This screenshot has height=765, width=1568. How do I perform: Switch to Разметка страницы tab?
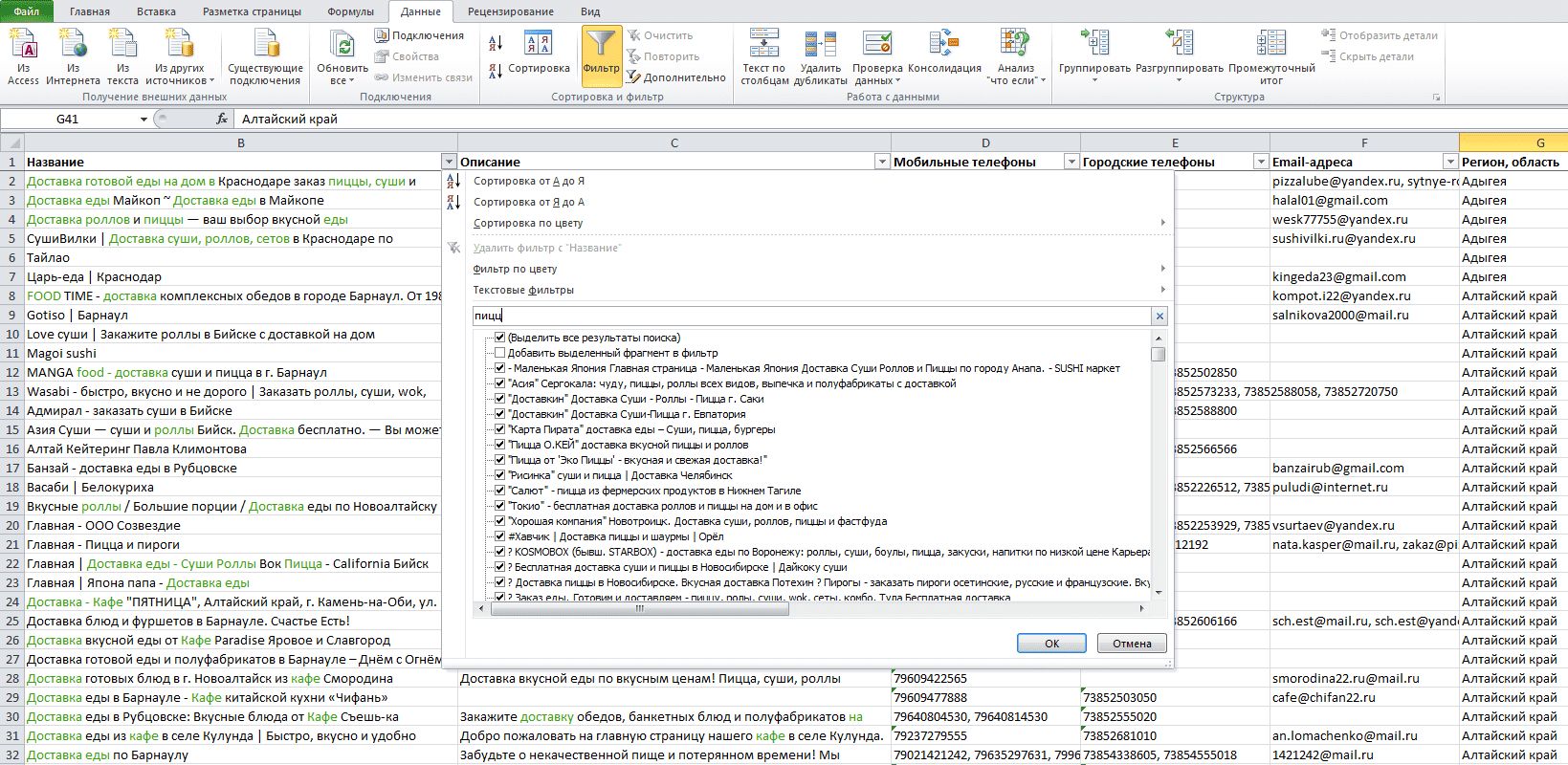click(x=252, y=11)
